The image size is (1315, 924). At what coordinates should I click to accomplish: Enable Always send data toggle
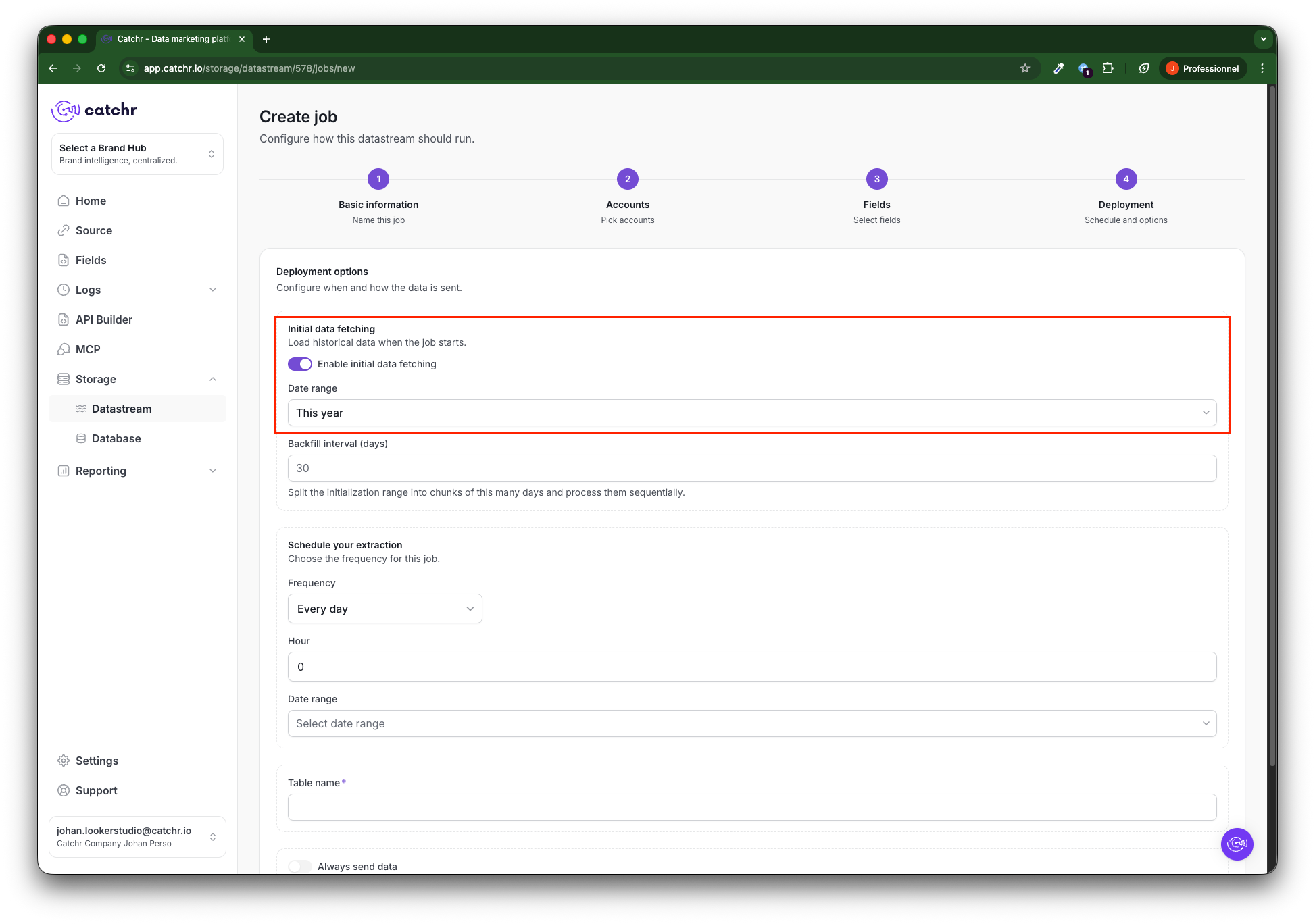coord(300,867)
